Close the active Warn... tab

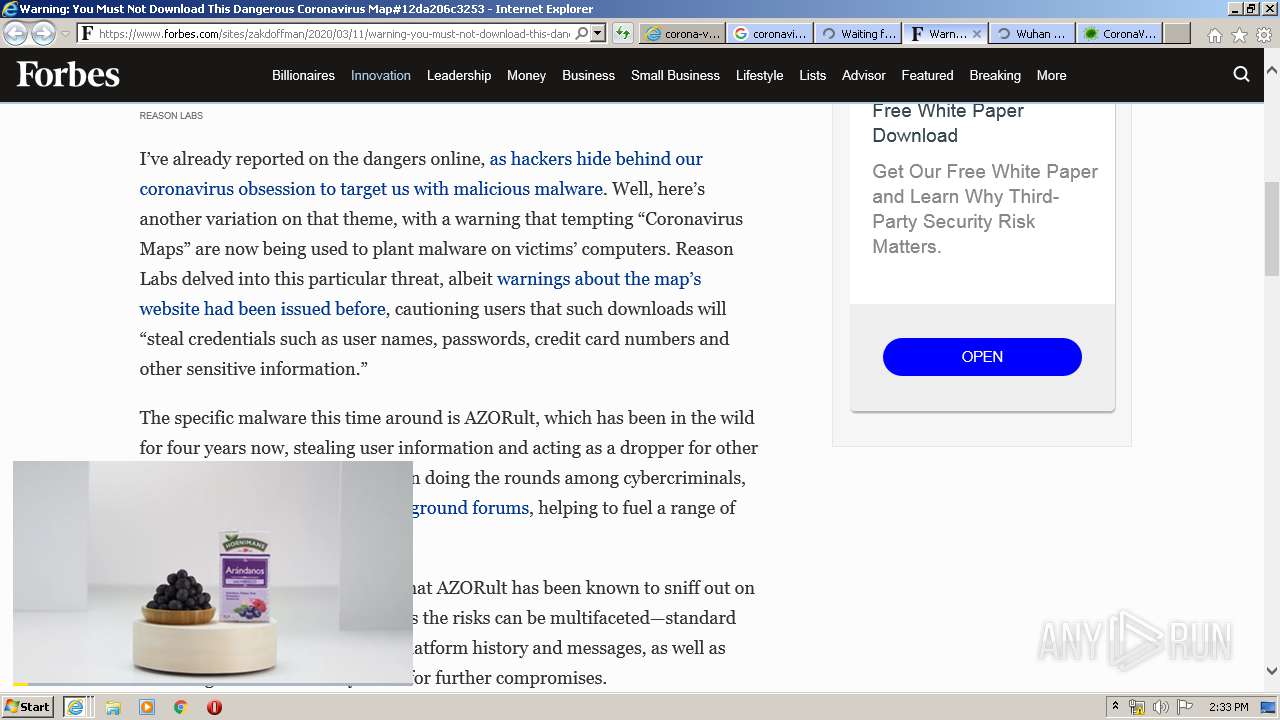[977, 33]
